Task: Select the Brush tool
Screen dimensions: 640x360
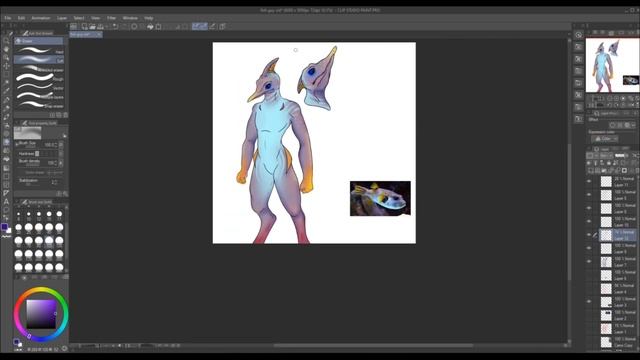Action: coord(6,117)
